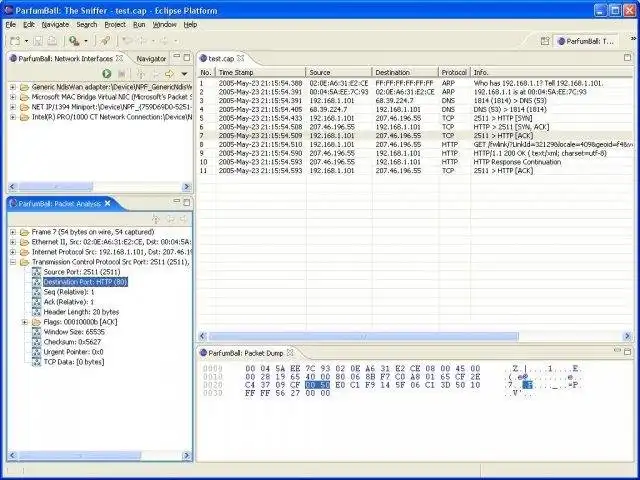The image size is (640, 480).
Task: Click the Source Port field icon
Action: tap(37, 272)
